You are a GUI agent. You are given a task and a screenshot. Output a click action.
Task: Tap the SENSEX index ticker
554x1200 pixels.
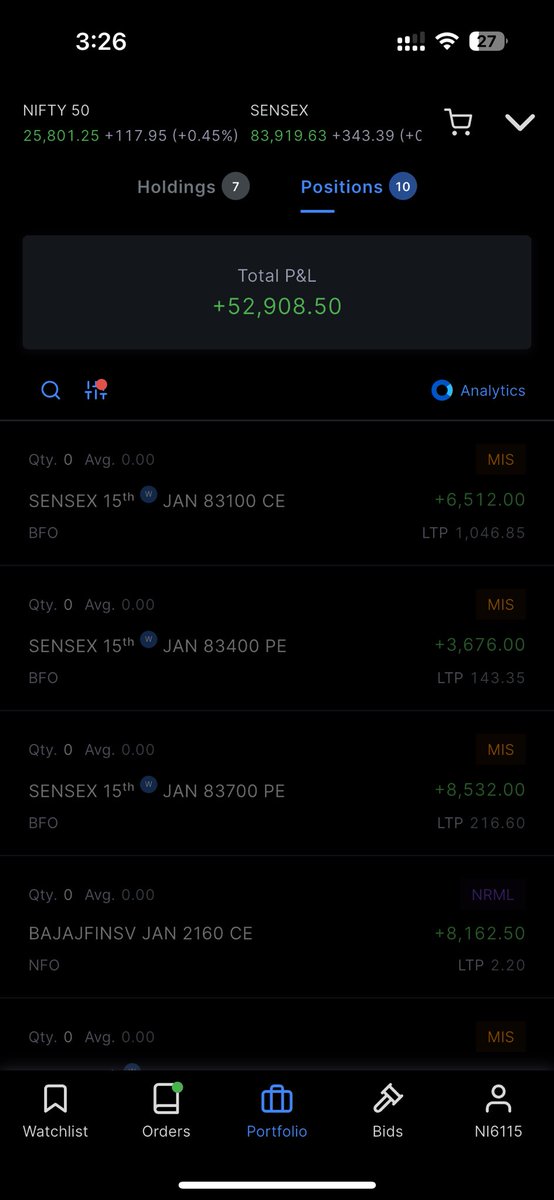(x=335, y=123)
